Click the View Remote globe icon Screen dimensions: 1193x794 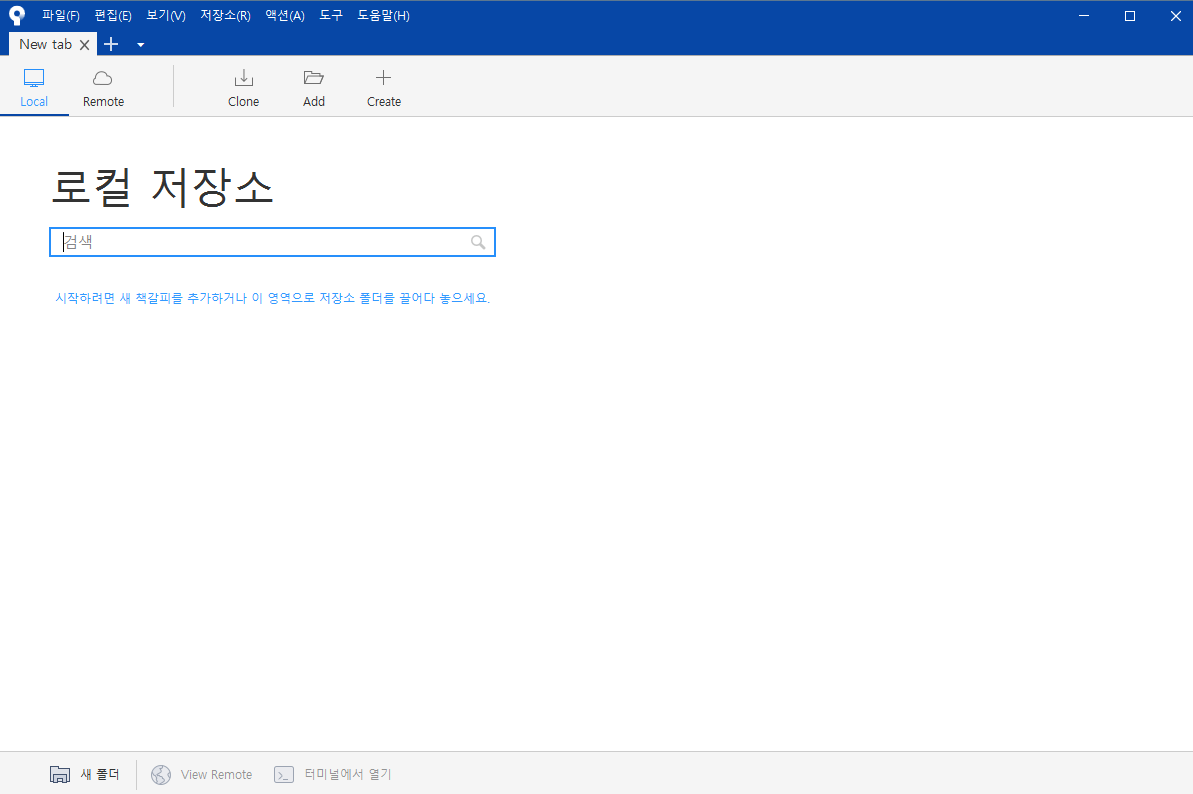coord(161,774)
